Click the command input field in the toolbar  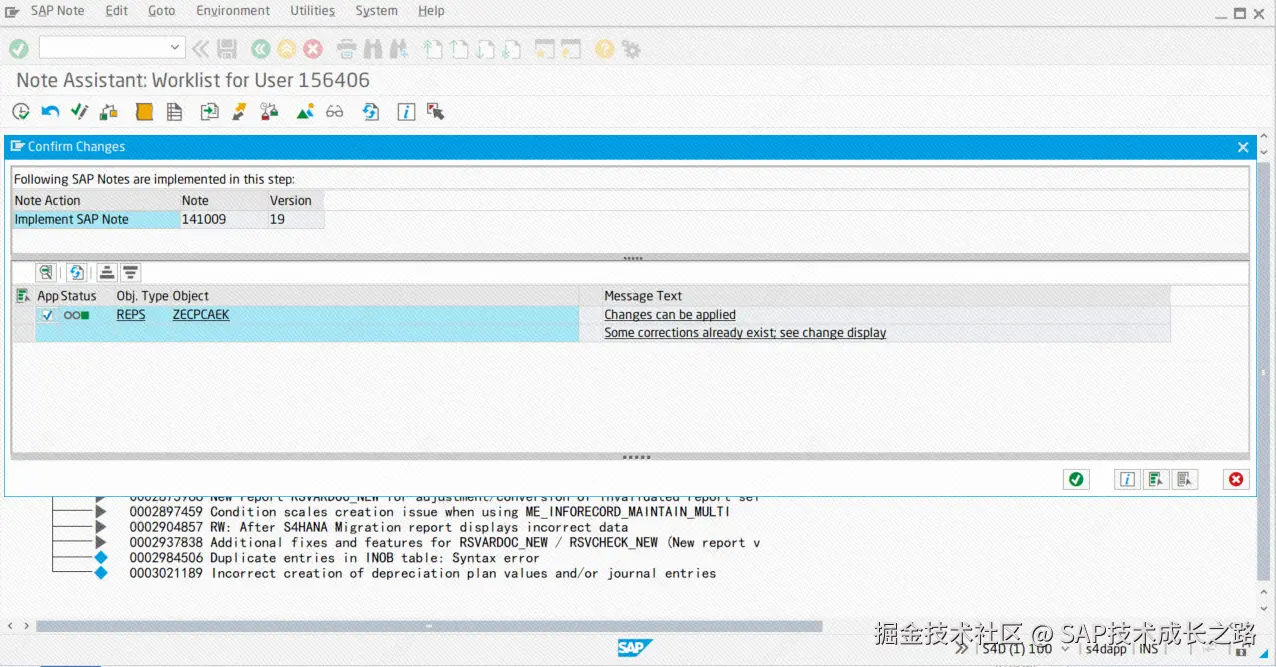click(x=103, y=47)
